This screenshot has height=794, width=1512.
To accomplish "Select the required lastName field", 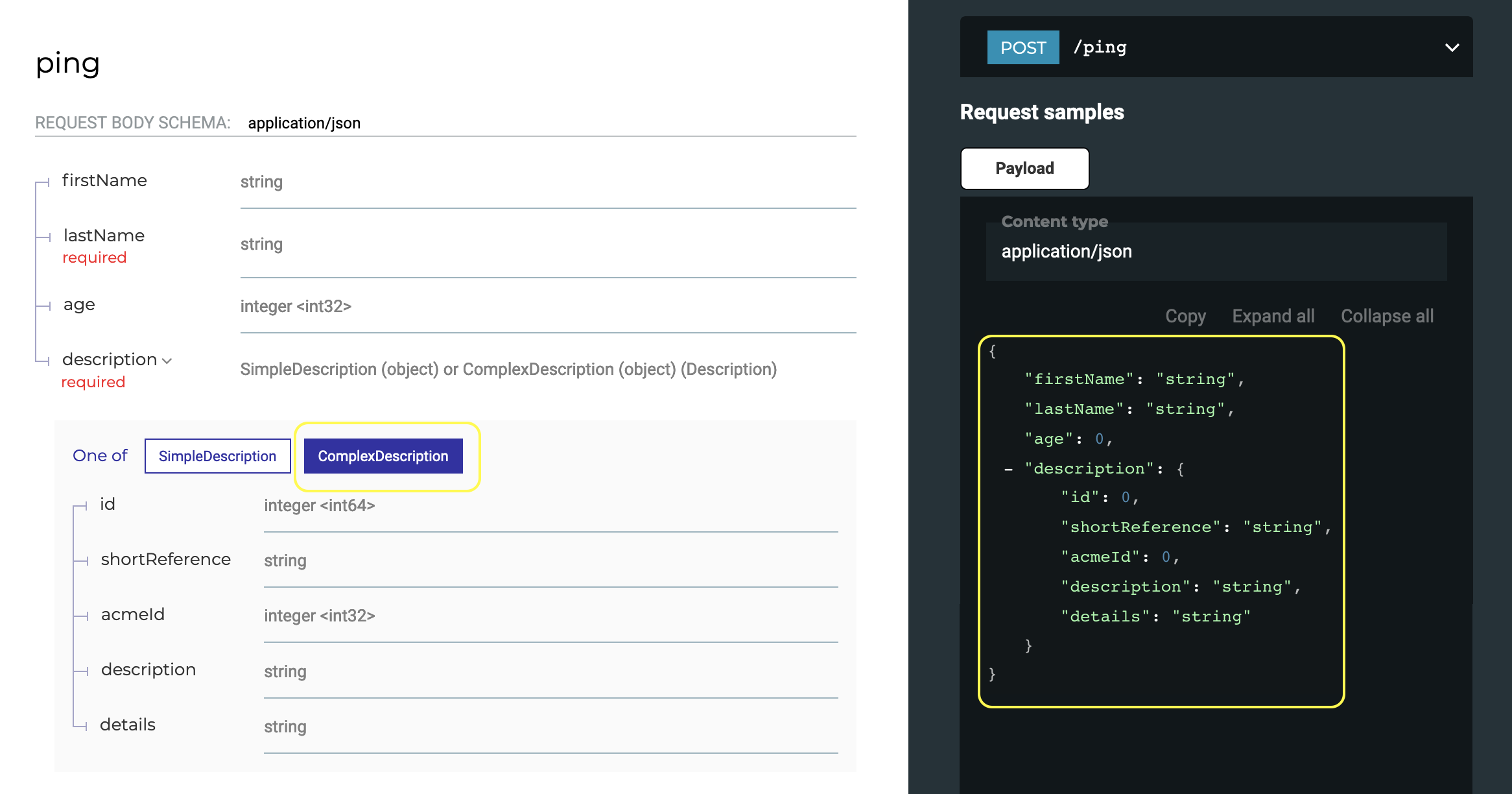I will [x=102, y=235].
